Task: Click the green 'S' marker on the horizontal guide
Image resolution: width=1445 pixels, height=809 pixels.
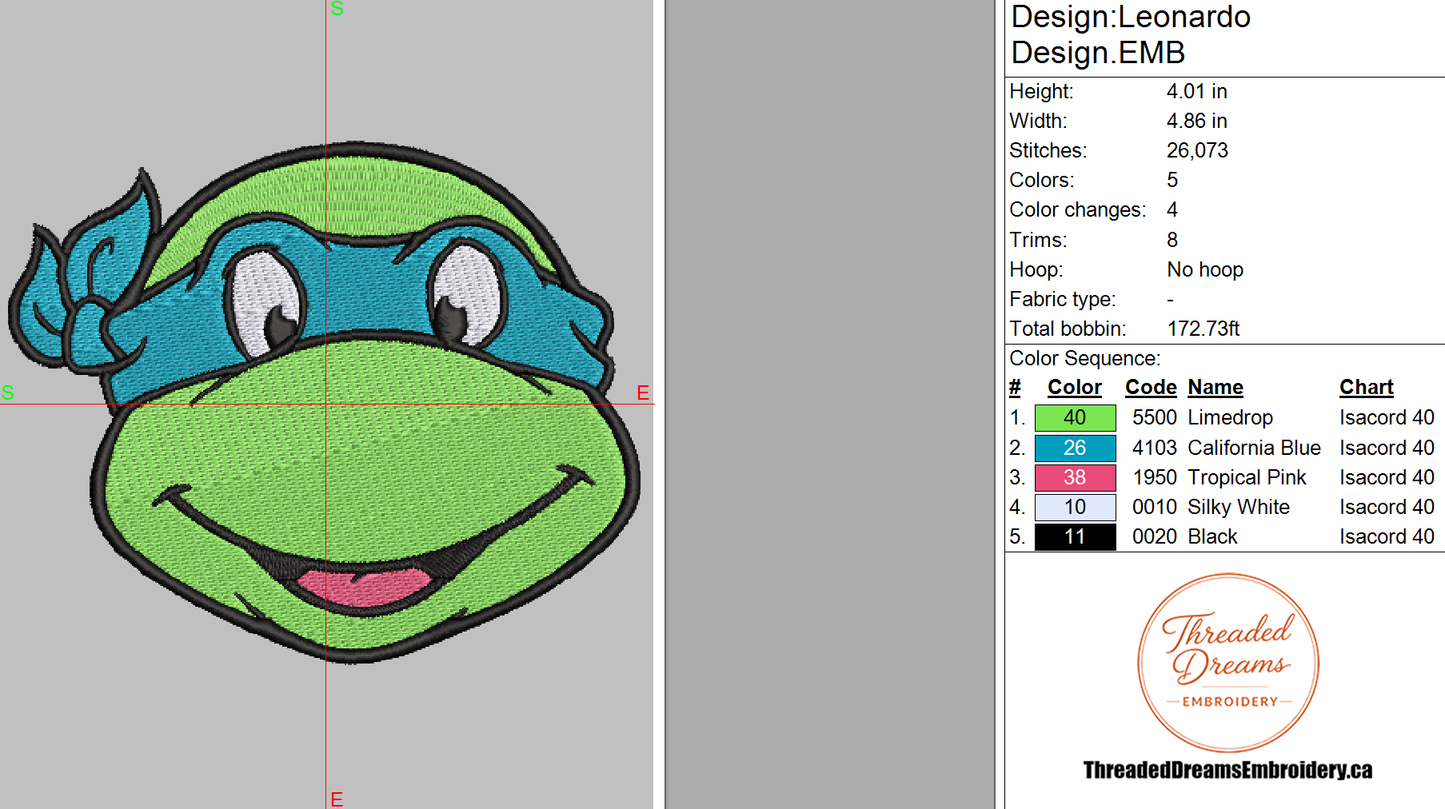Action: tap(8, 392)
